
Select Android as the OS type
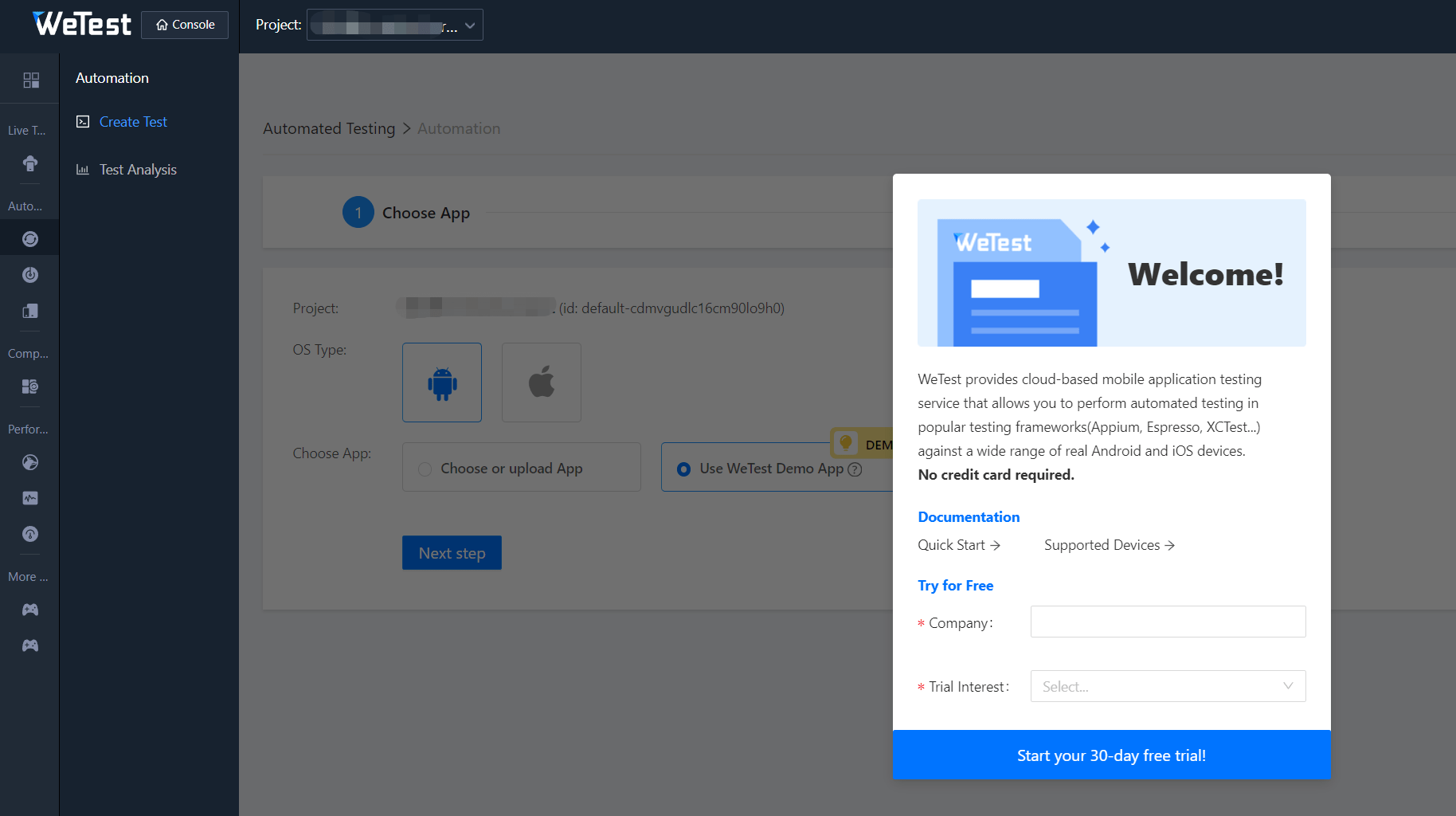442,382
